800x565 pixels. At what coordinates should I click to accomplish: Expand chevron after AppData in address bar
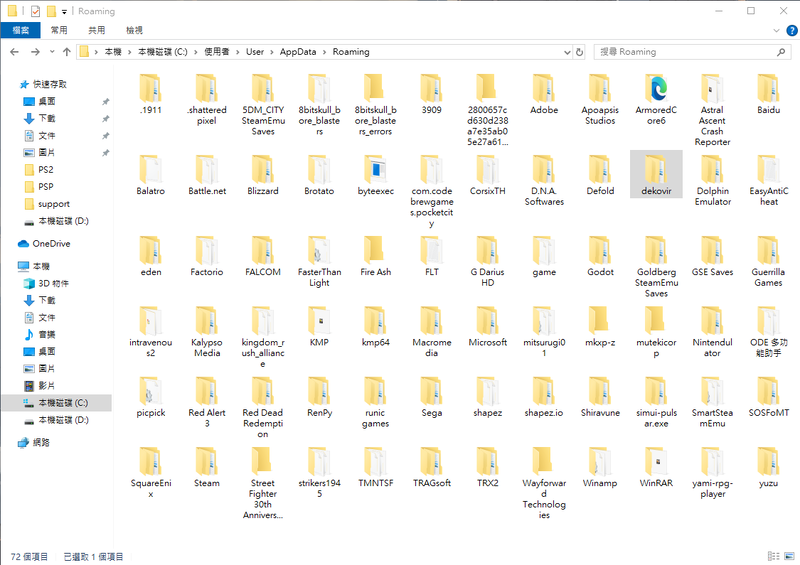point(324,52)
